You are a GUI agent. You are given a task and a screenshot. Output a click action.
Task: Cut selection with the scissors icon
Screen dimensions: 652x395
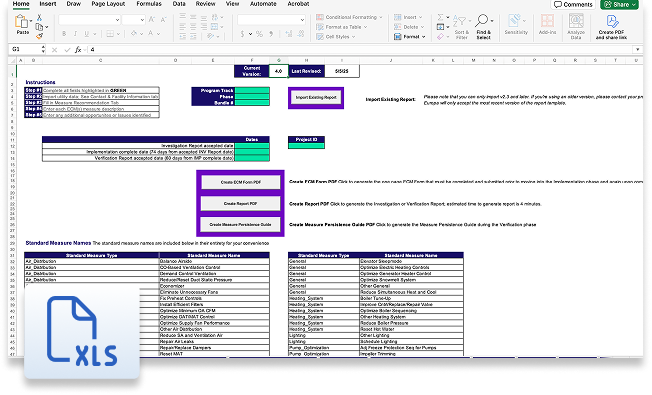[x=39, y=17]
